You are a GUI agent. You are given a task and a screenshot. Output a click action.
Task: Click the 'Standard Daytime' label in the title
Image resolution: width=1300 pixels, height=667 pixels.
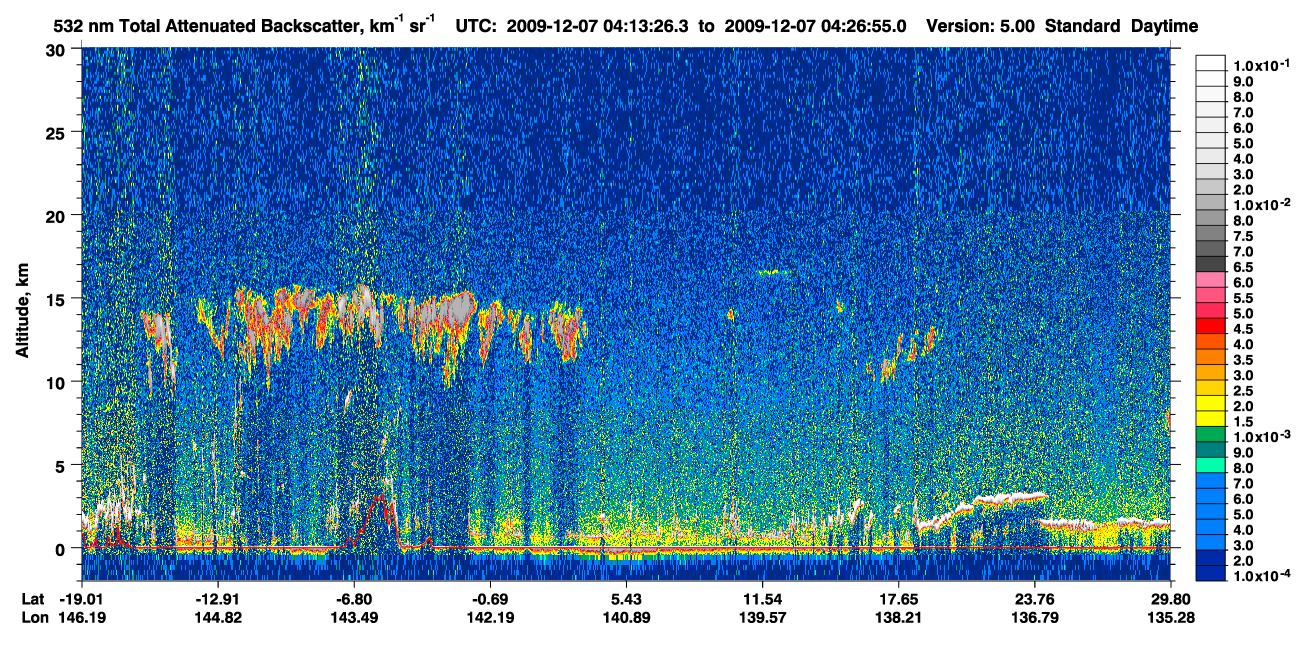[x=1121, y=26]
